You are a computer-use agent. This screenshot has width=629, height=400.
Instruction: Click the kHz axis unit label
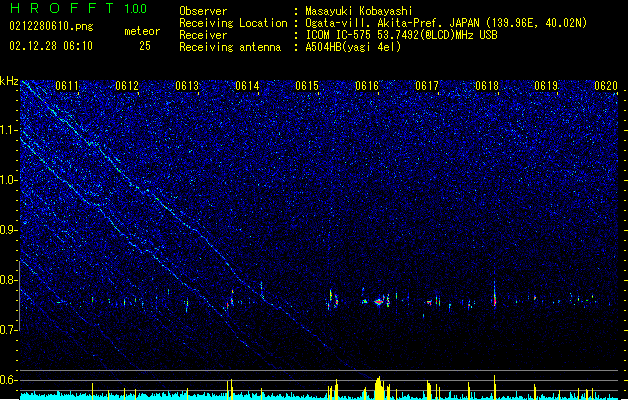click(9, 81)
